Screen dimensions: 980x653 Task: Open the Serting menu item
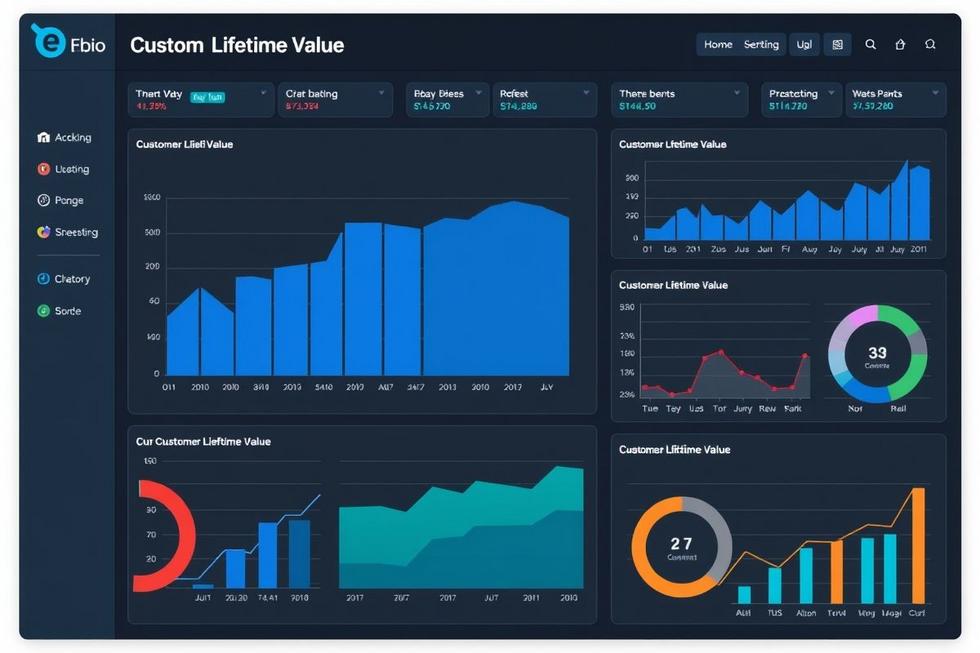point(761,44)
